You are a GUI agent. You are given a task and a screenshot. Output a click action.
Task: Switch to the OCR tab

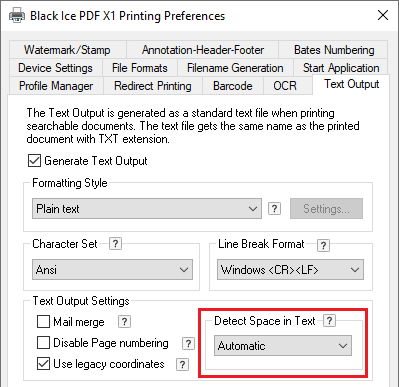[285, 86]
